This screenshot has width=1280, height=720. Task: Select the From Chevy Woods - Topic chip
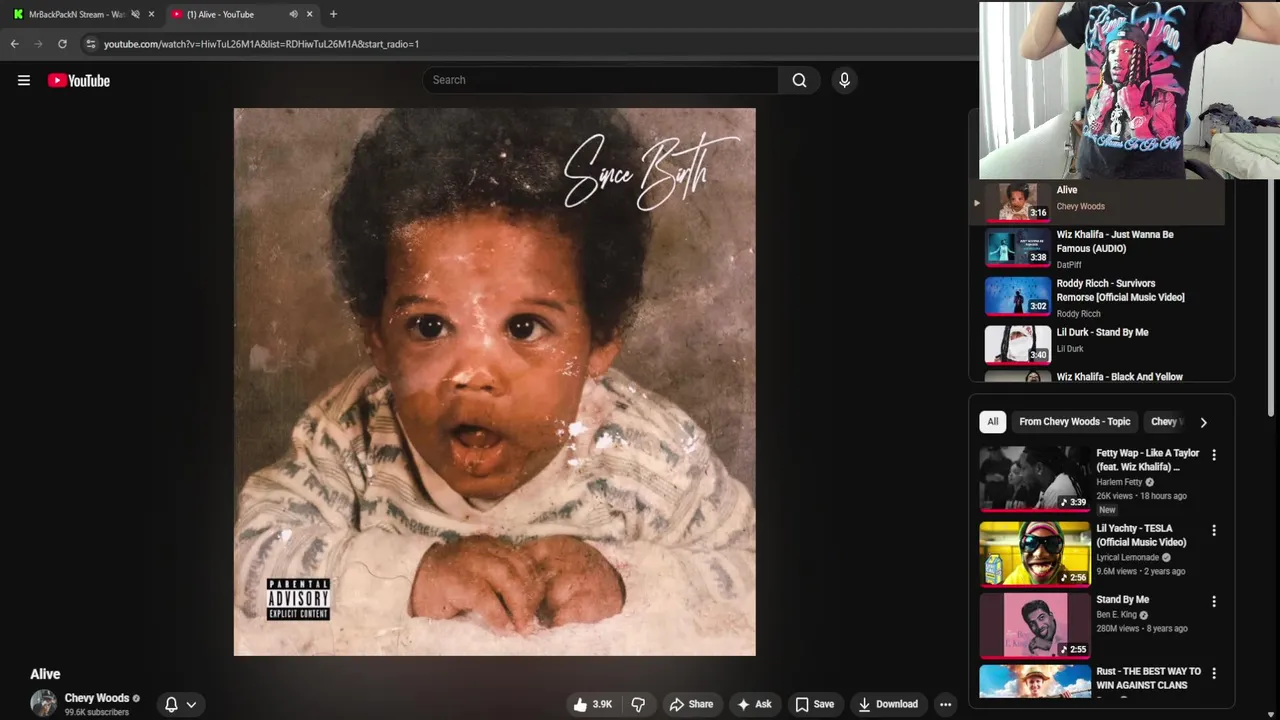click(x=1074, y=421)
